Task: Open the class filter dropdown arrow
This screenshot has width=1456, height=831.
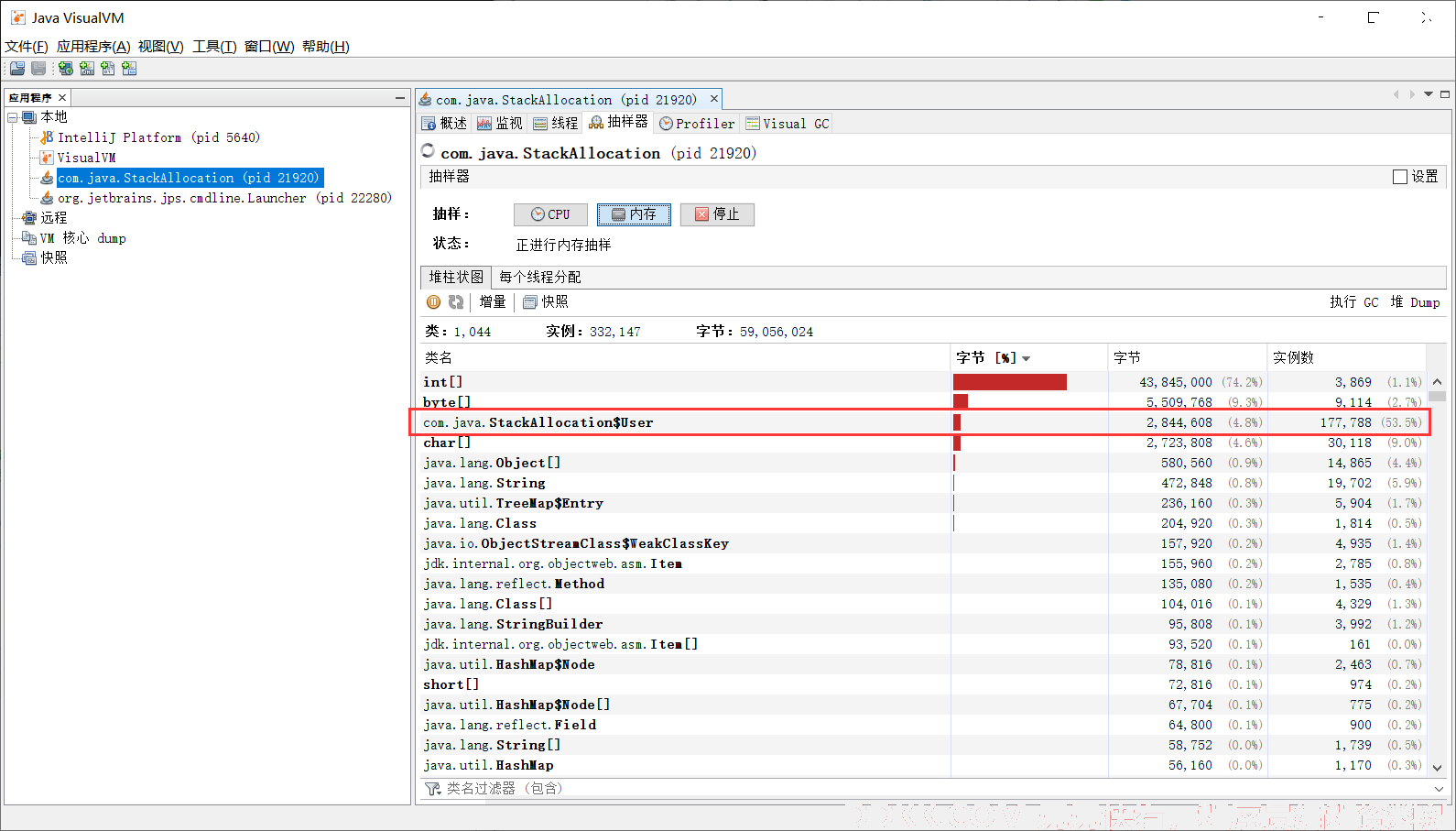Action: (x=1440, y=789)
